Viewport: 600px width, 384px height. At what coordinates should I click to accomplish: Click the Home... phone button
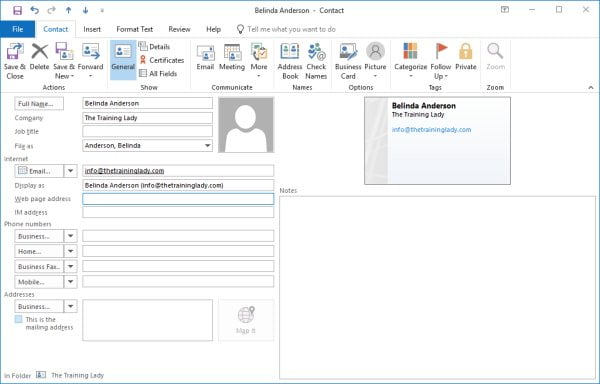coord(39,251)
